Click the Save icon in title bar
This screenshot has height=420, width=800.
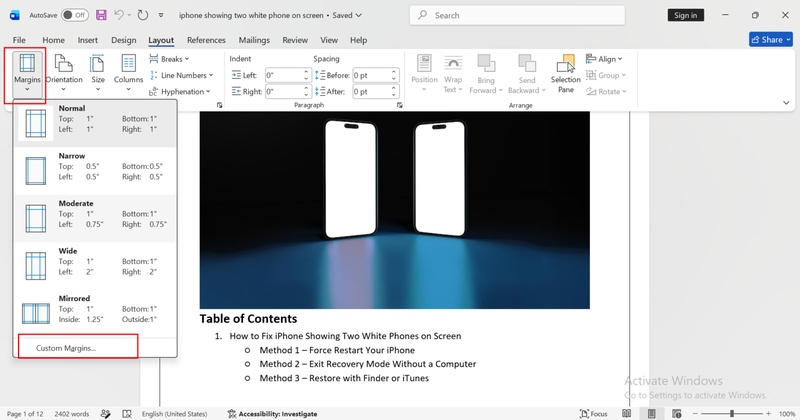tap(101, 15)
